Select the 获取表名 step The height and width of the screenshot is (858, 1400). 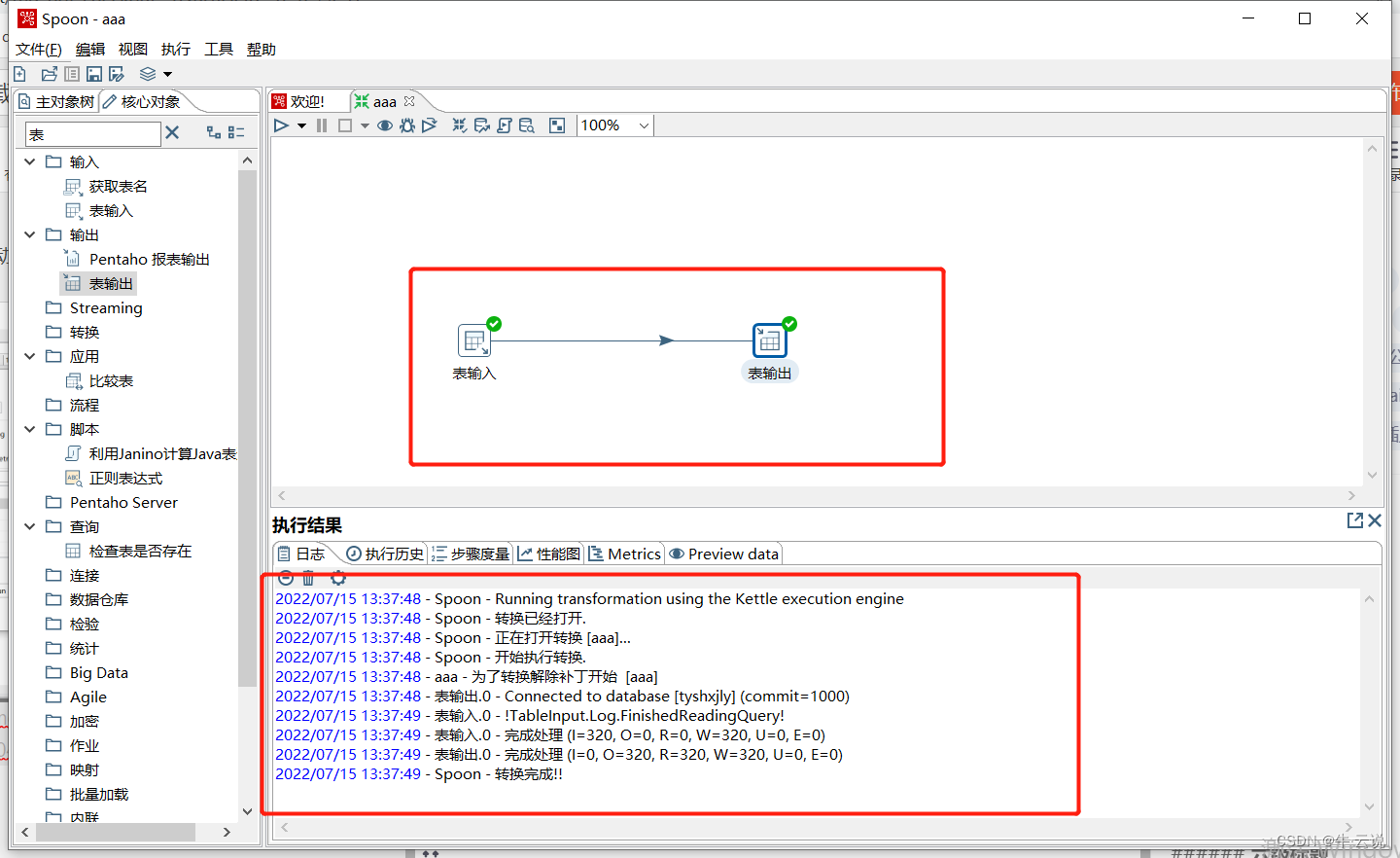(118, 186)
